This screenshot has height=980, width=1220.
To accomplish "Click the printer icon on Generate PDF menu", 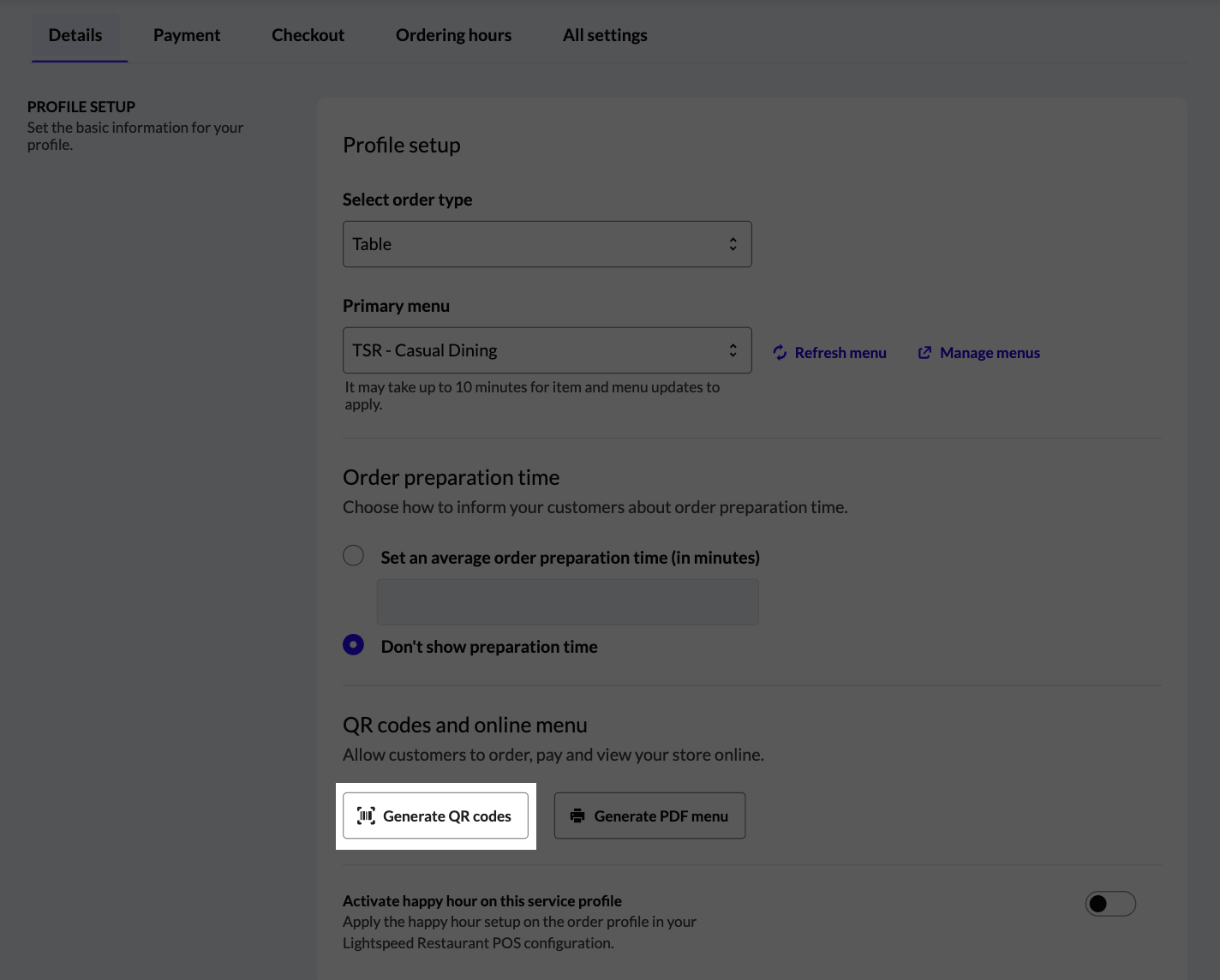I will 578,815.
